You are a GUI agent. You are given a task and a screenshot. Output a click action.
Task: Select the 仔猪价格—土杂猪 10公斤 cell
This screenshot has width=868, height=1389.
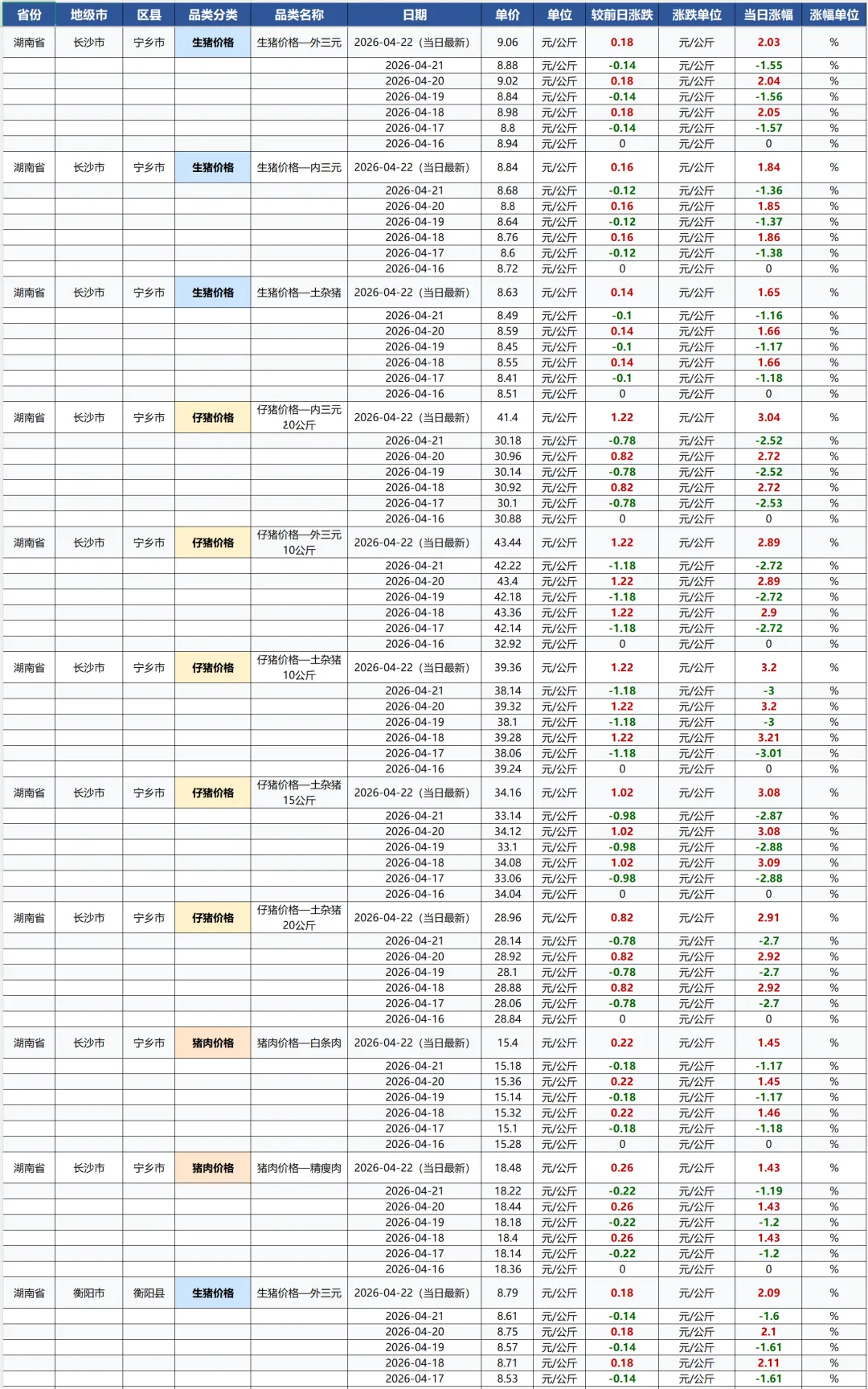[299, 667]
